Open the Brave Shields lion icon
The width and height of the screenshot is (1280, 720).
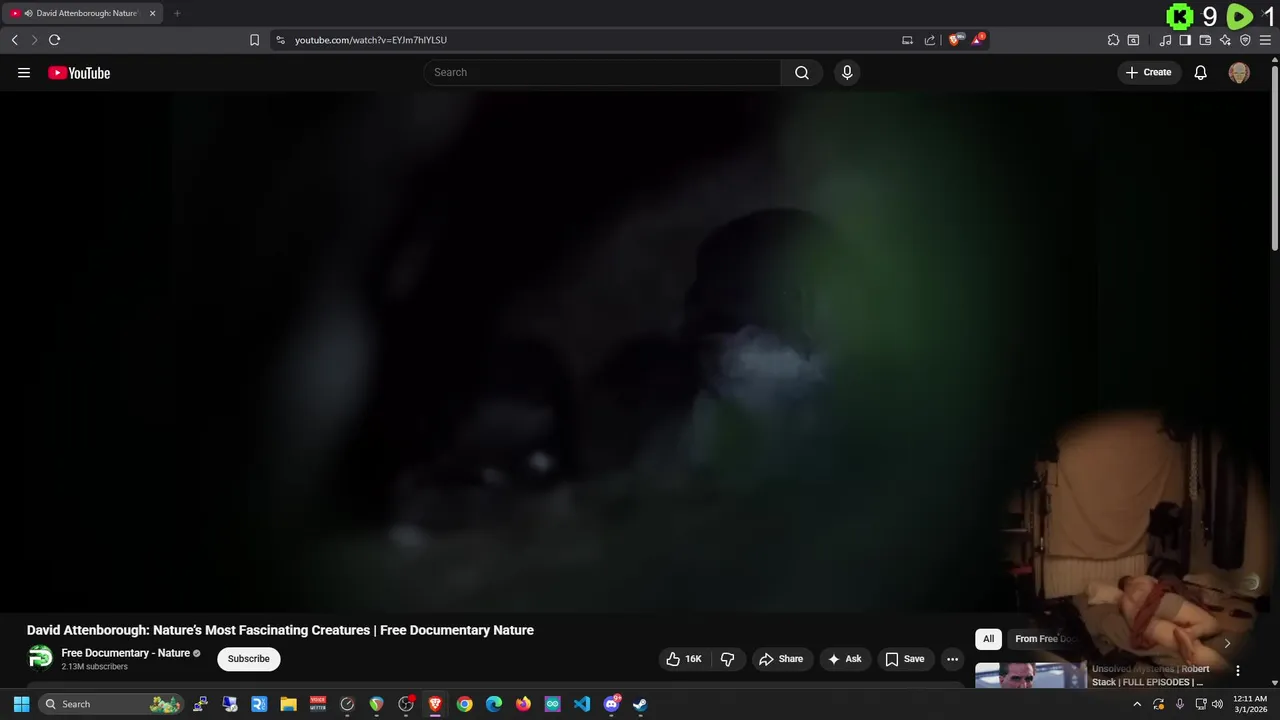[x=954, y=40]
